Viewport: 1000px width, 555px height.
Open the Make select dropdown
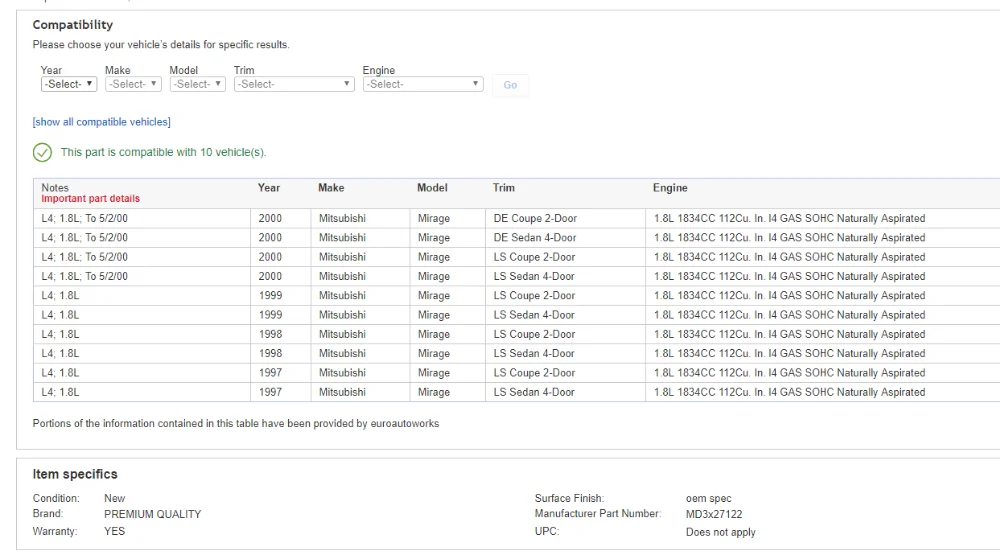(133, 84)
